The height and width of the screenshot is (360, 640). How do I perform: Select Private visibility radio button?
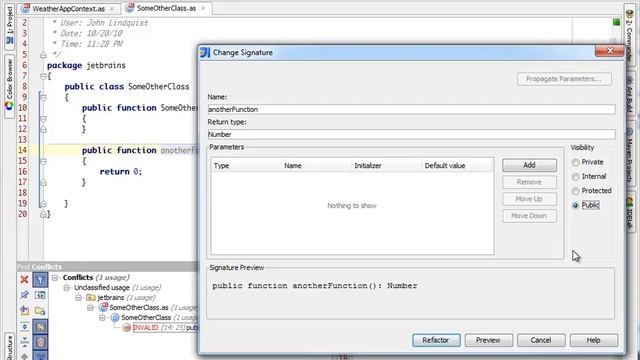click(576, 162)
